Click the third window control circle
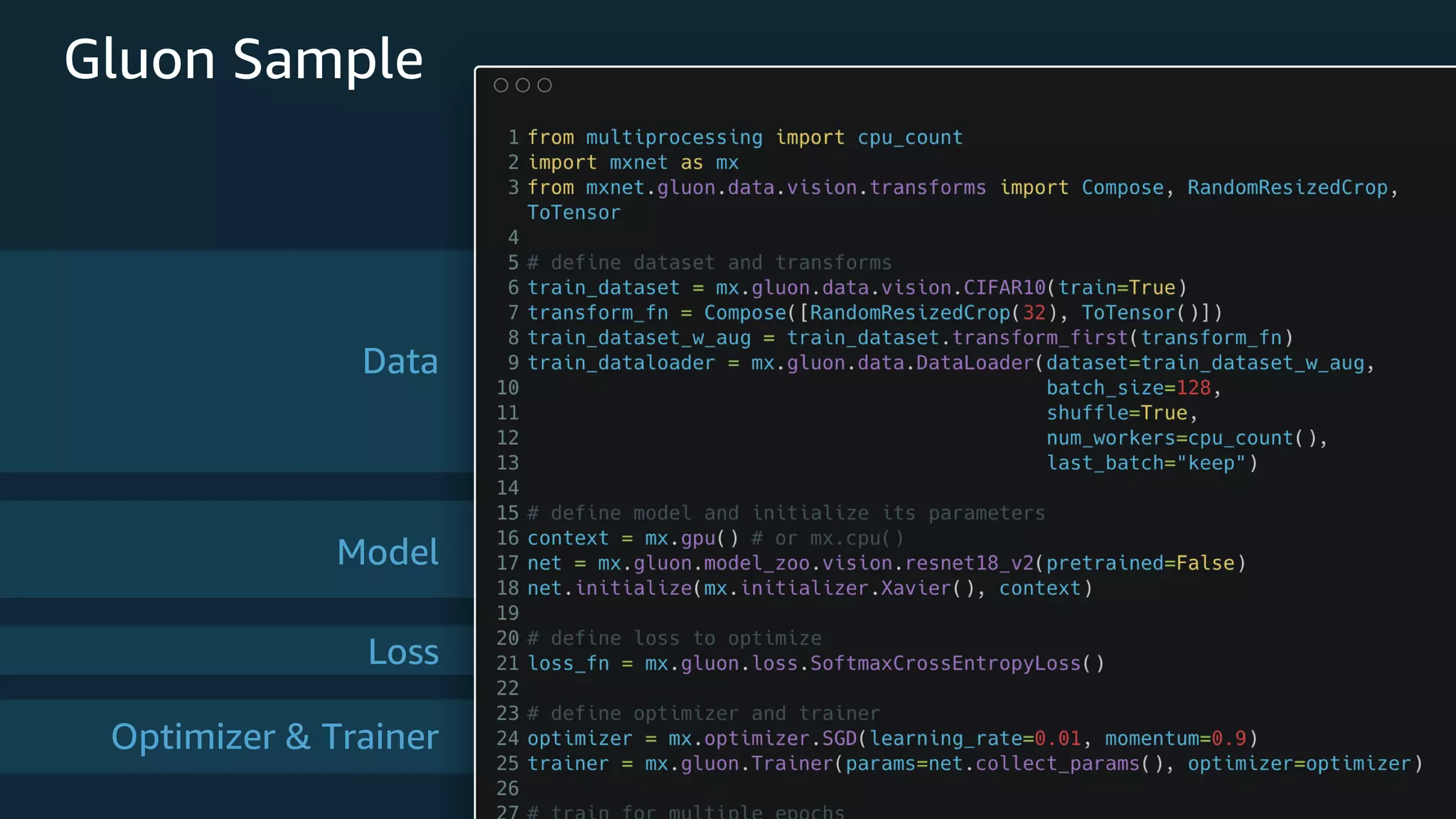Screen dimensions: 1456x819 tap(545, 85)
